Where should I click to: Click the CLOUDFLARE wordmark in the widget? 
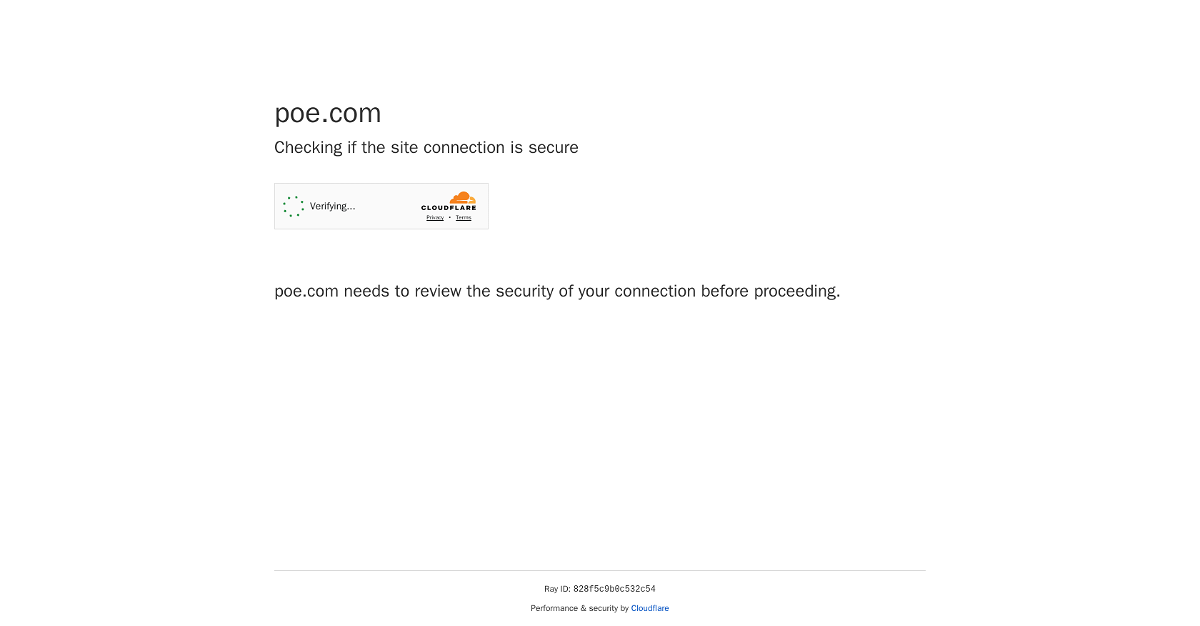pyautogui.click(x=448, y=208)
